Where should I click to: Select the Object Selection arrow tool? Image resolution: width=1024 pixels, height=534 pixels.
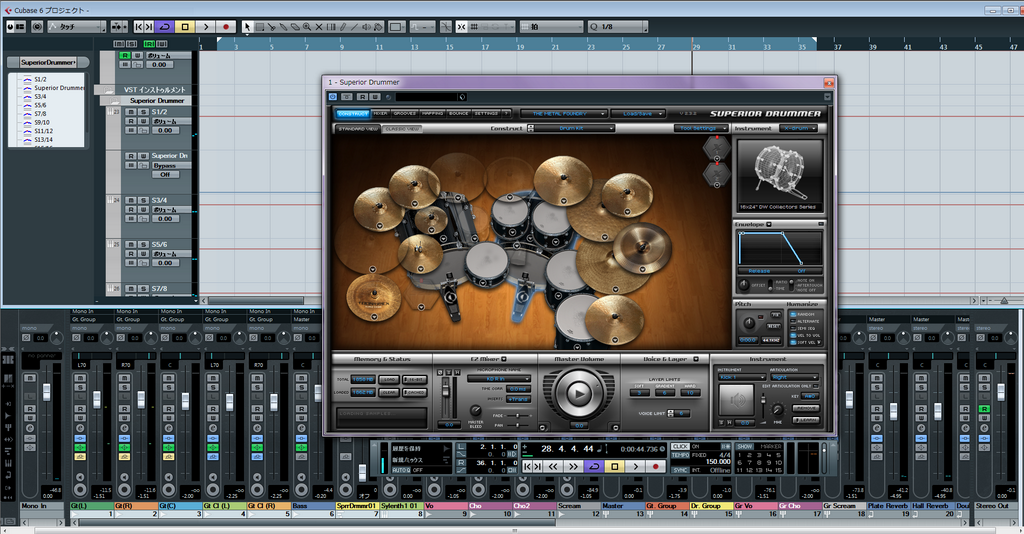(x=247, y=27)
